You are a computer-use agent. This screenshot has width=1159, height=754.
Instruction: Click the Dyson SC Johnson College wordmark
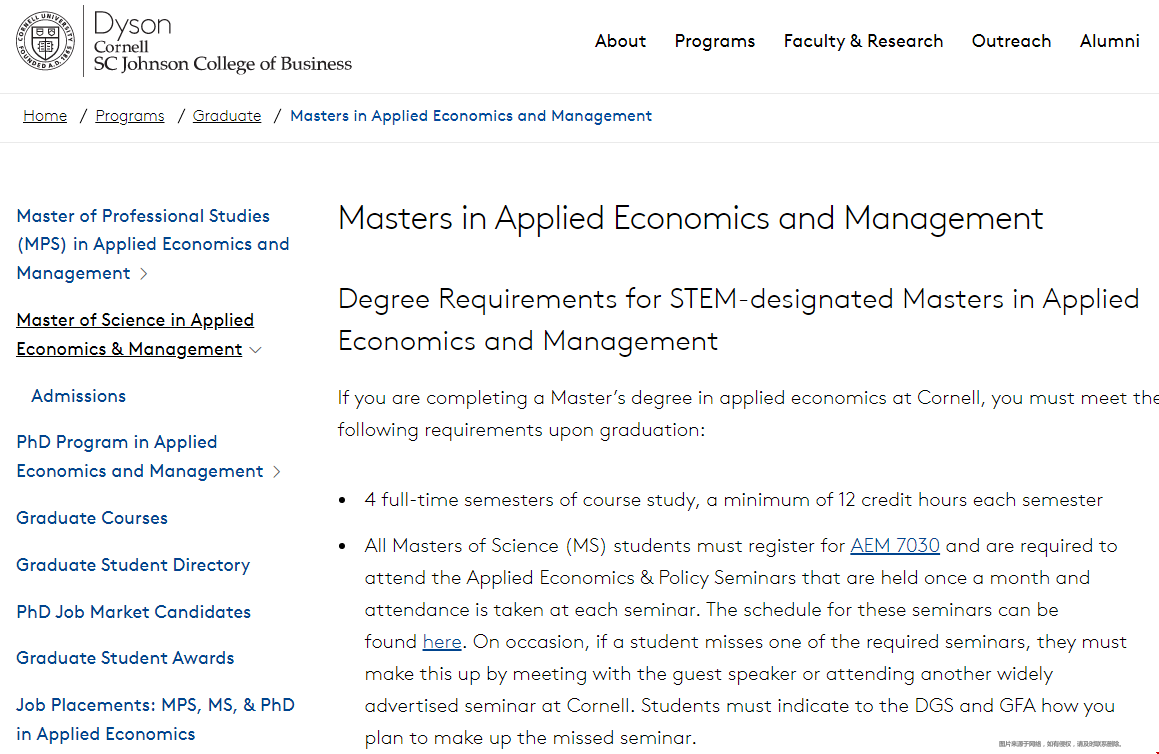(222, 42)
